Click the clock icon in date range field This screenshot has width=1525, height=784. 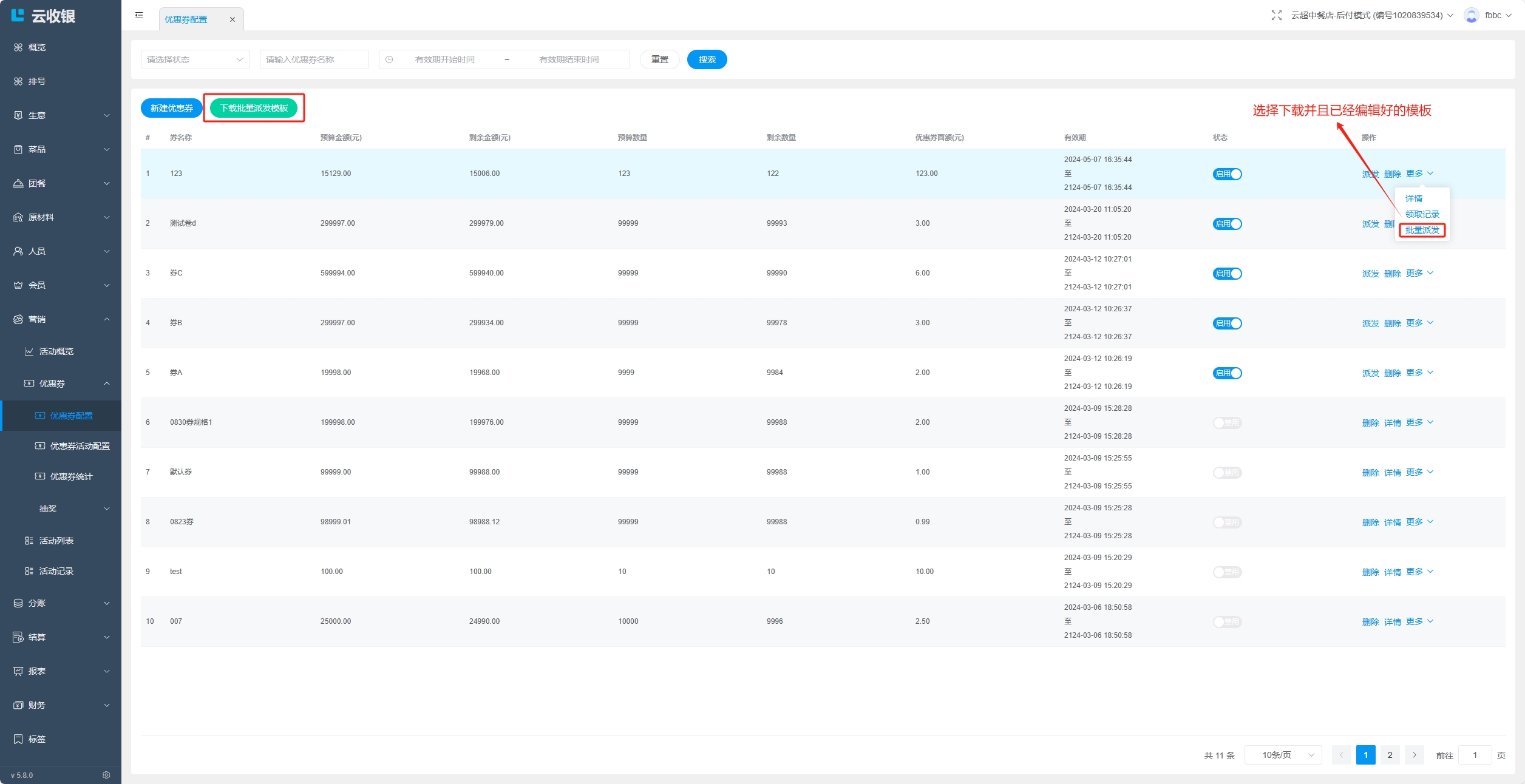[x=389, y=59]
